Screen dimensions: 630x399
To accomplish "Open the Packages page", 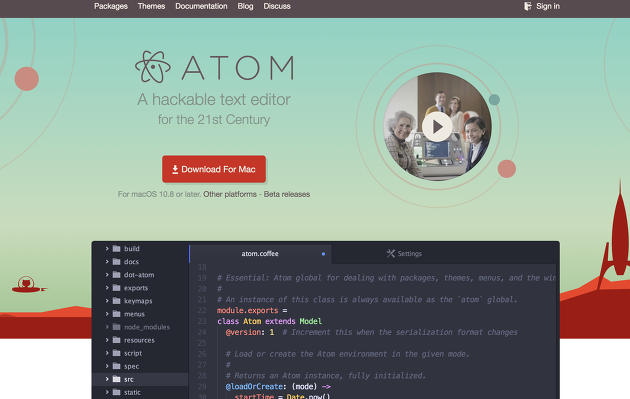I will (110, 6).
